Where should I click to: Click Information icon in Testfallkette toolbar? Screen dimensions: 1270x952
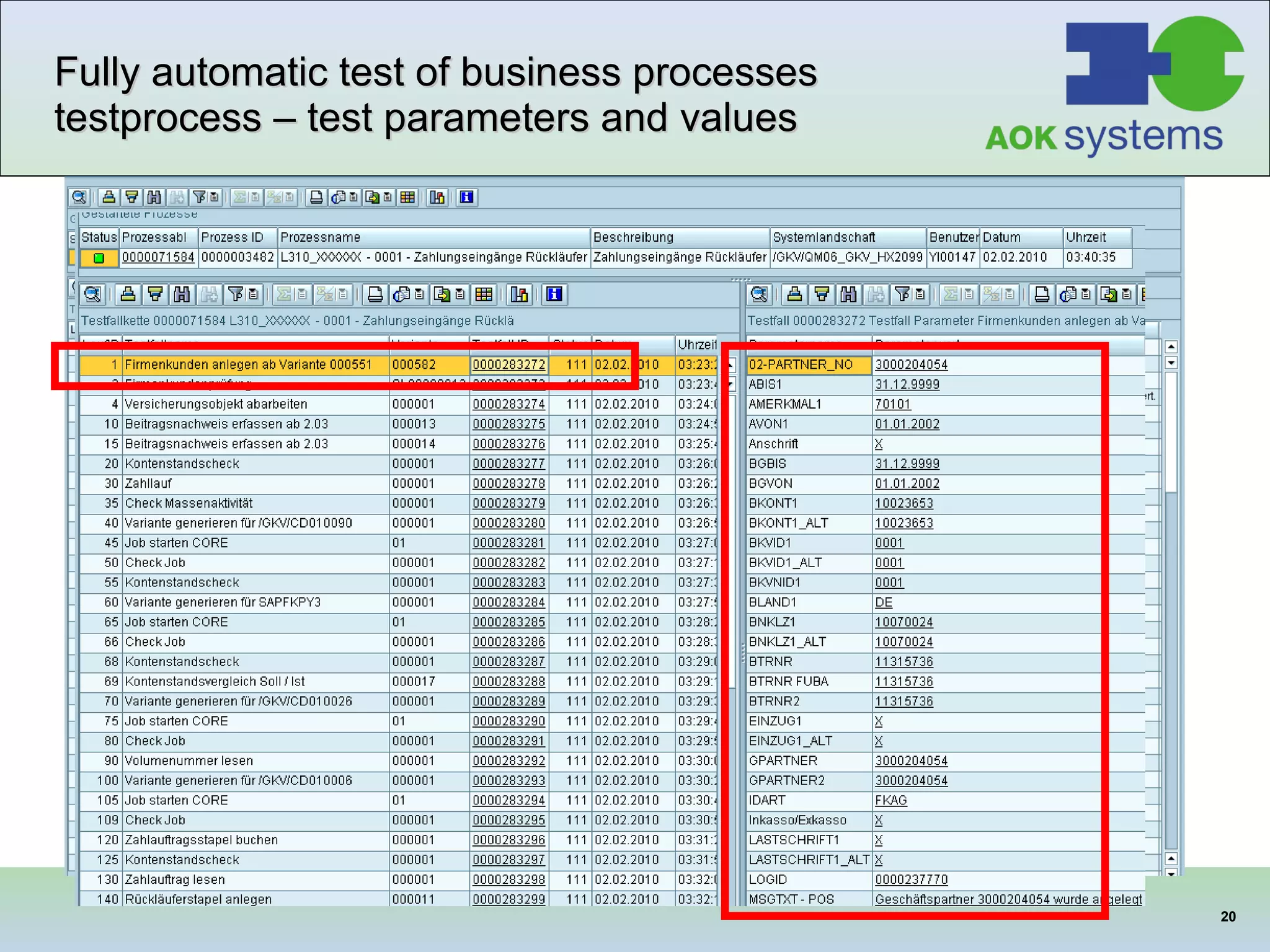(x=554, y=294)
